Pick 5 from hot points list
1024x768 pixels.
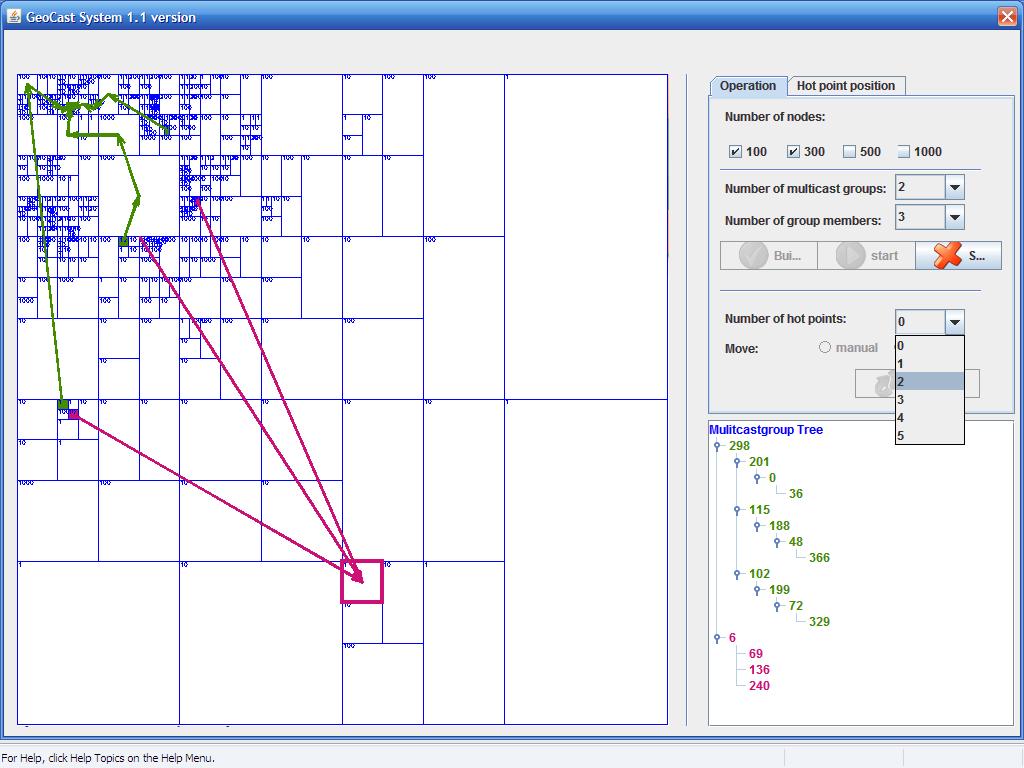tap(929, 435)
